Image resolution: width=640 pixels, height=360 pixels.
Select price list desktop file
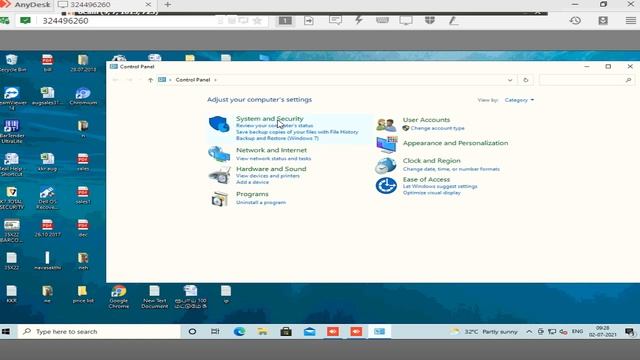(83, 294)
